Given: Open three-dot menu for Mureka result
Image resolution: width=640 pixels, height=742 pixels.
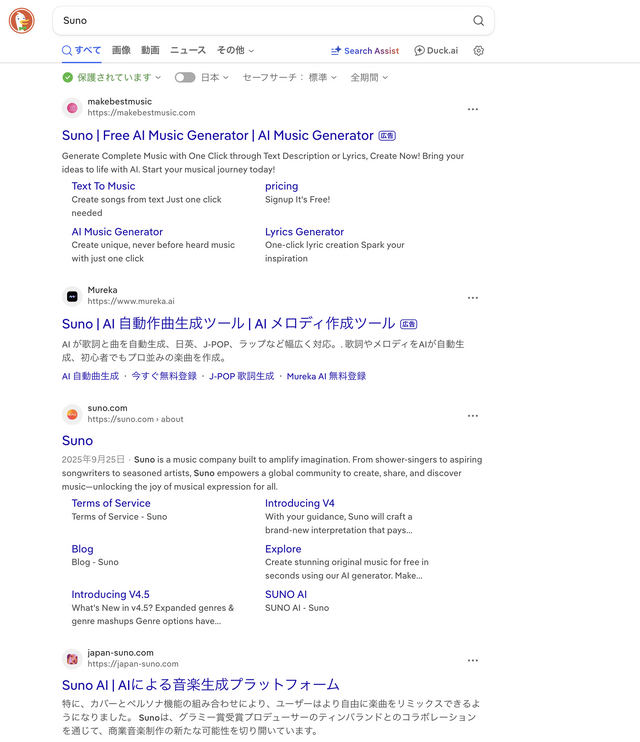Looking at the screenshot, I should 472,297.
